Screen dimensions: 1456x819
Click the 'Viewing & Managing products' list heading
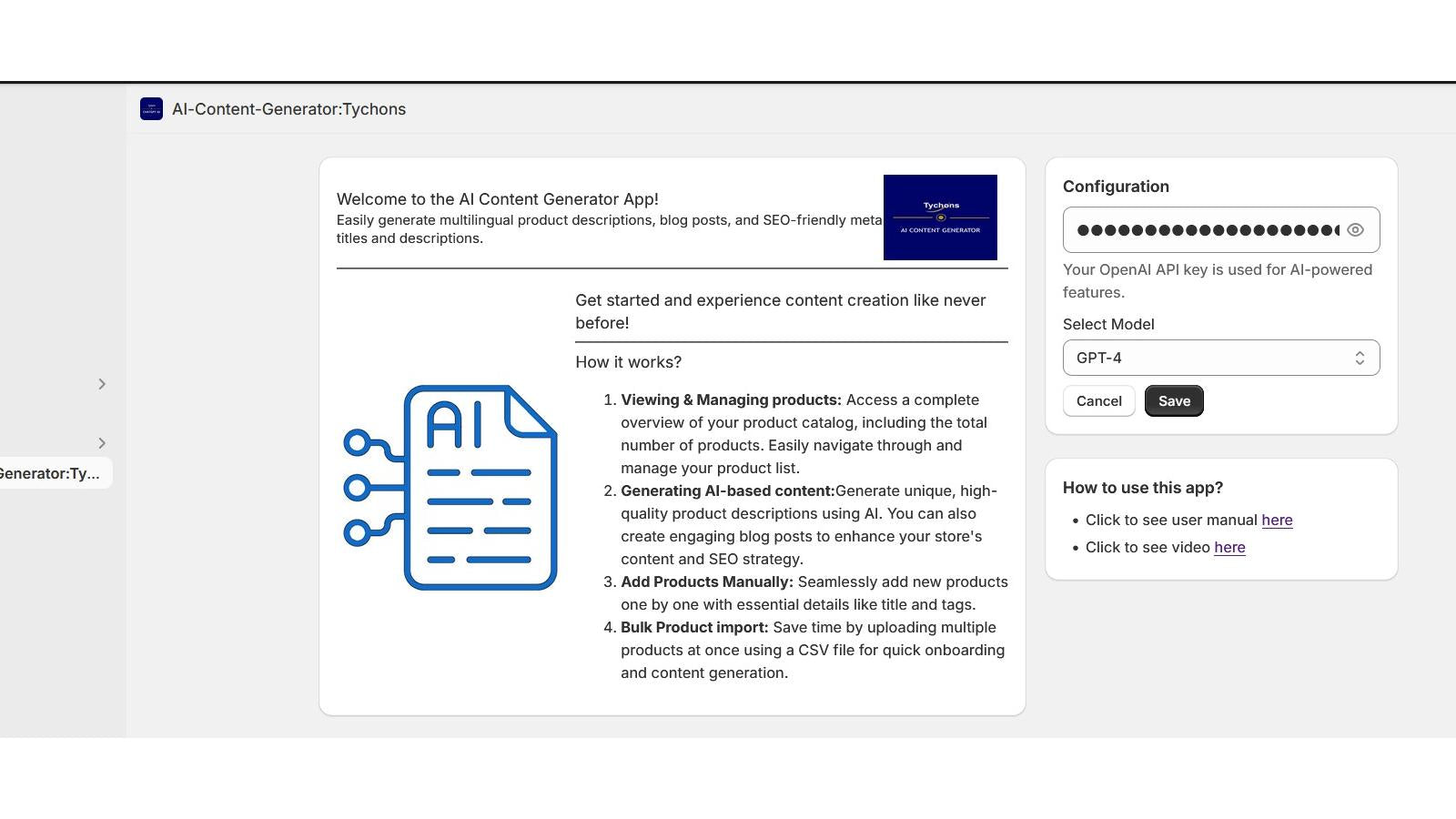(731, 399)
